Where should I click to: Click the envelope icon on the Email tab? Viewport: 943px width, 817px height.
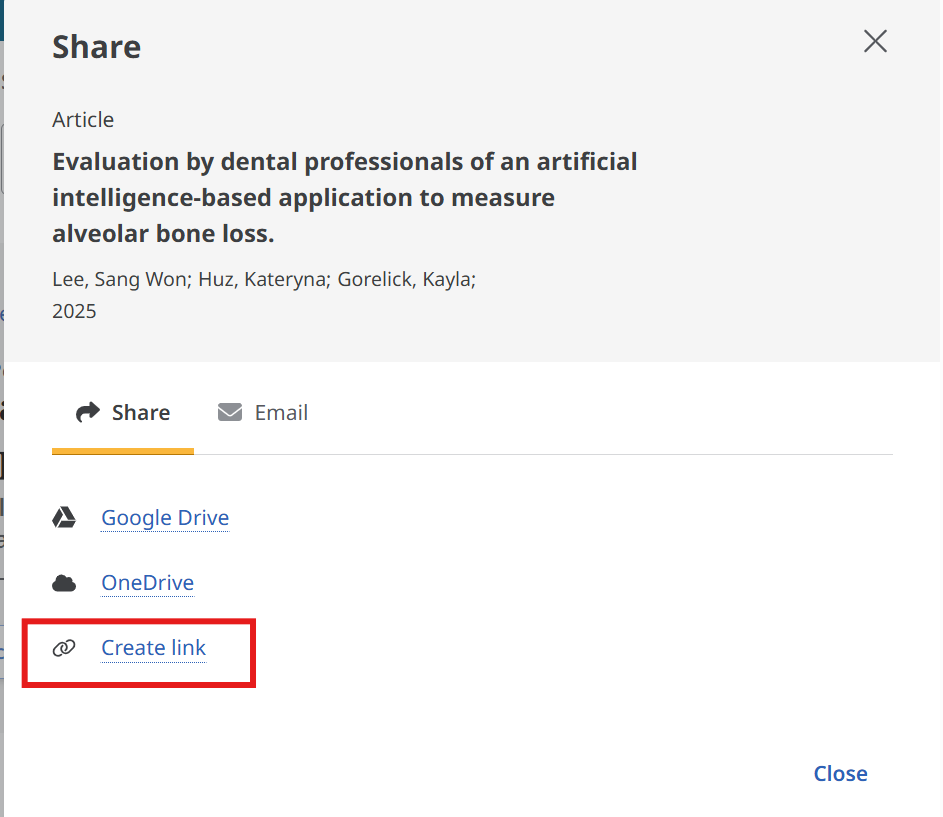coord(230,413)
